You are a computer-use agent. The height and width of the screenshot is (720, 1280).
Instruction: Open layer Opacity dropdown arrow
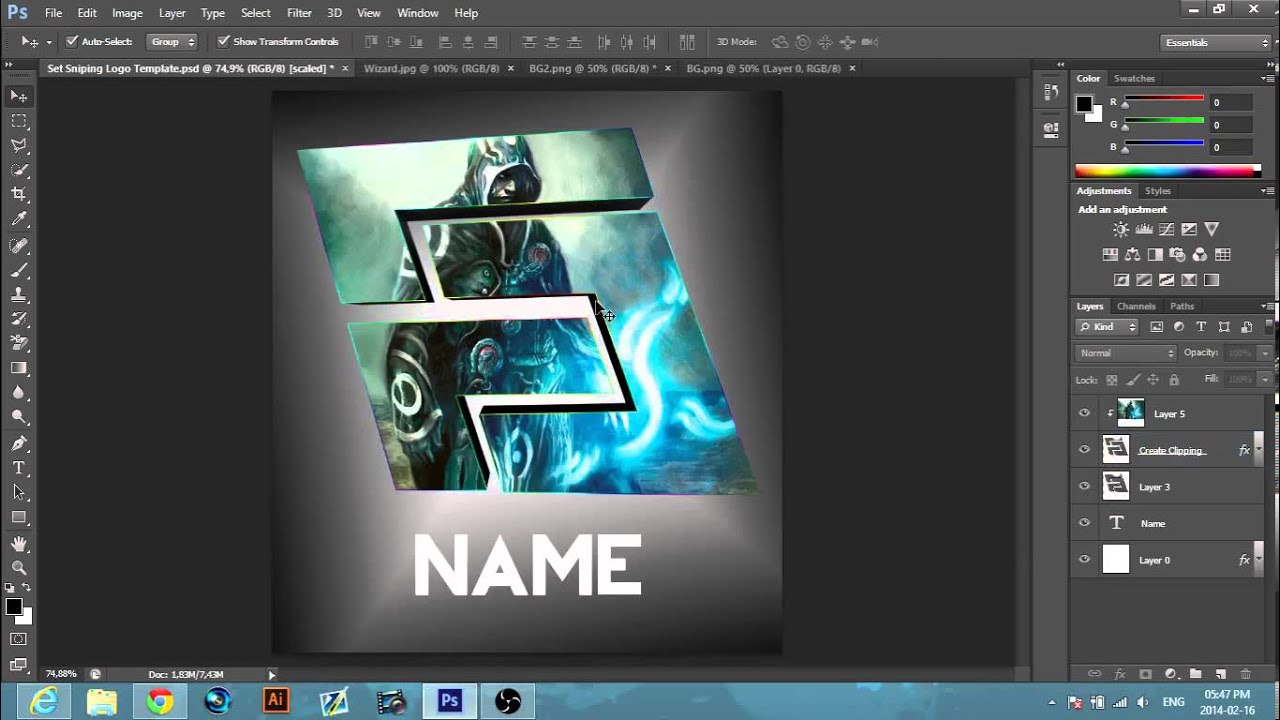coord(1265,353)
